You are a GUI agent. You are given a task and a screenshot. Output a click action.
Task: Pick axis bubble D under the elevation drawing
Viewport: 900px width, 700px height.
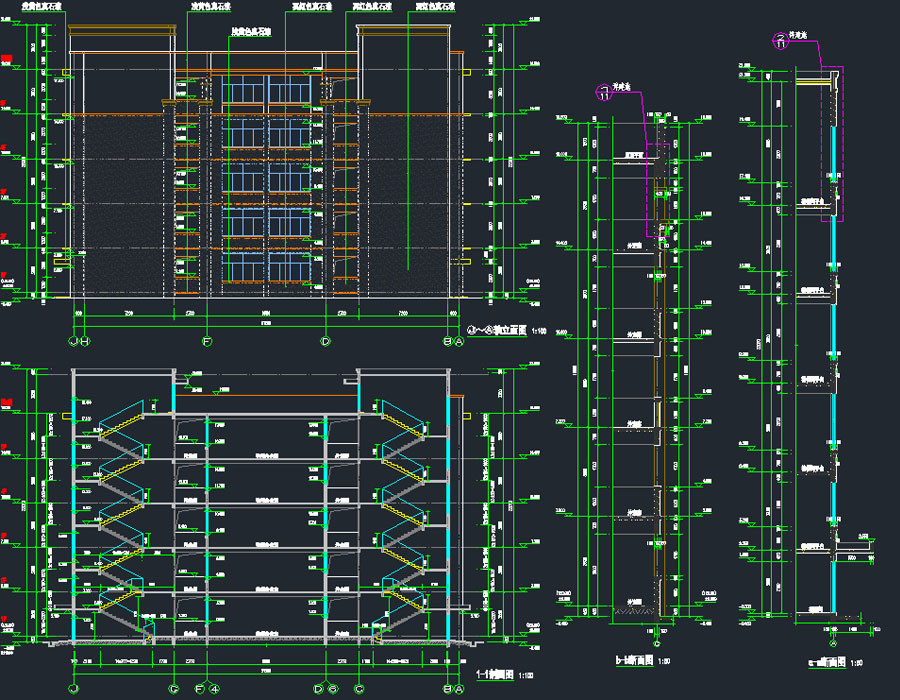coord(325,341)
